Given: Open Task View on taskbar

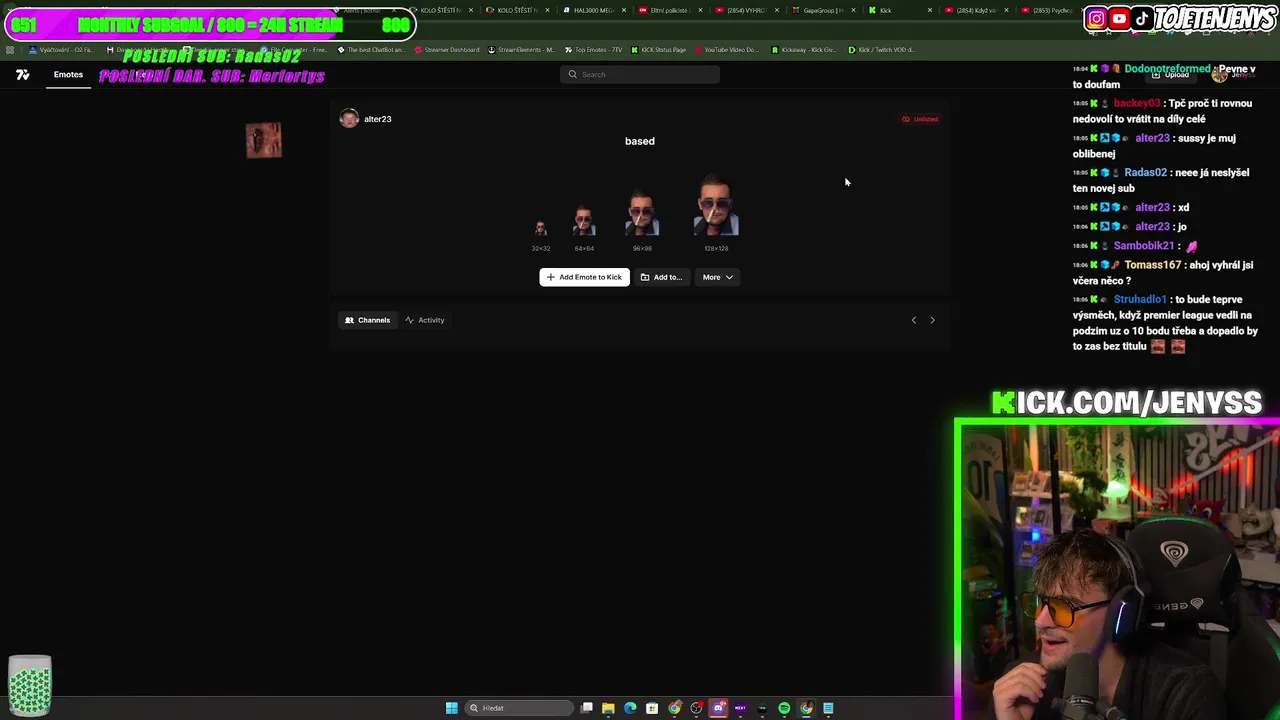Looking at the screenshot, I should (587, 708).
